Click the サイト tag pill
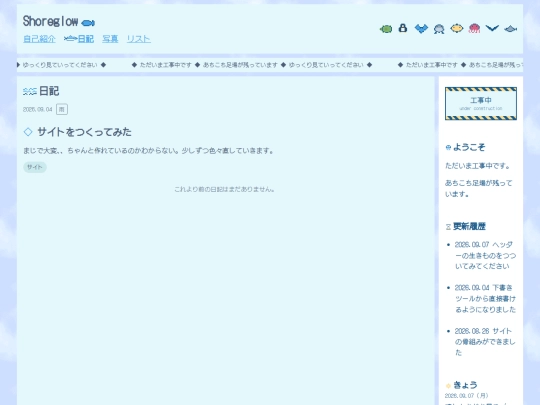This screenshot has width=540, height=405. point(35,167)
